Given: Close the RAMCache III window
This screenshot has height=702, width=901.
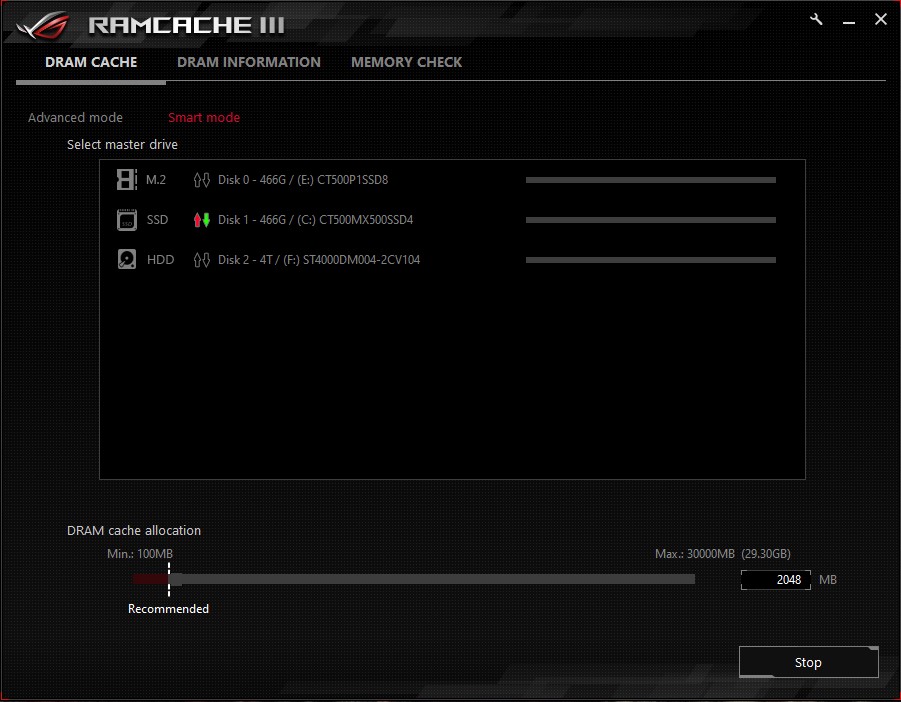Looking at the screenshot, I should [x=880, y=20].
